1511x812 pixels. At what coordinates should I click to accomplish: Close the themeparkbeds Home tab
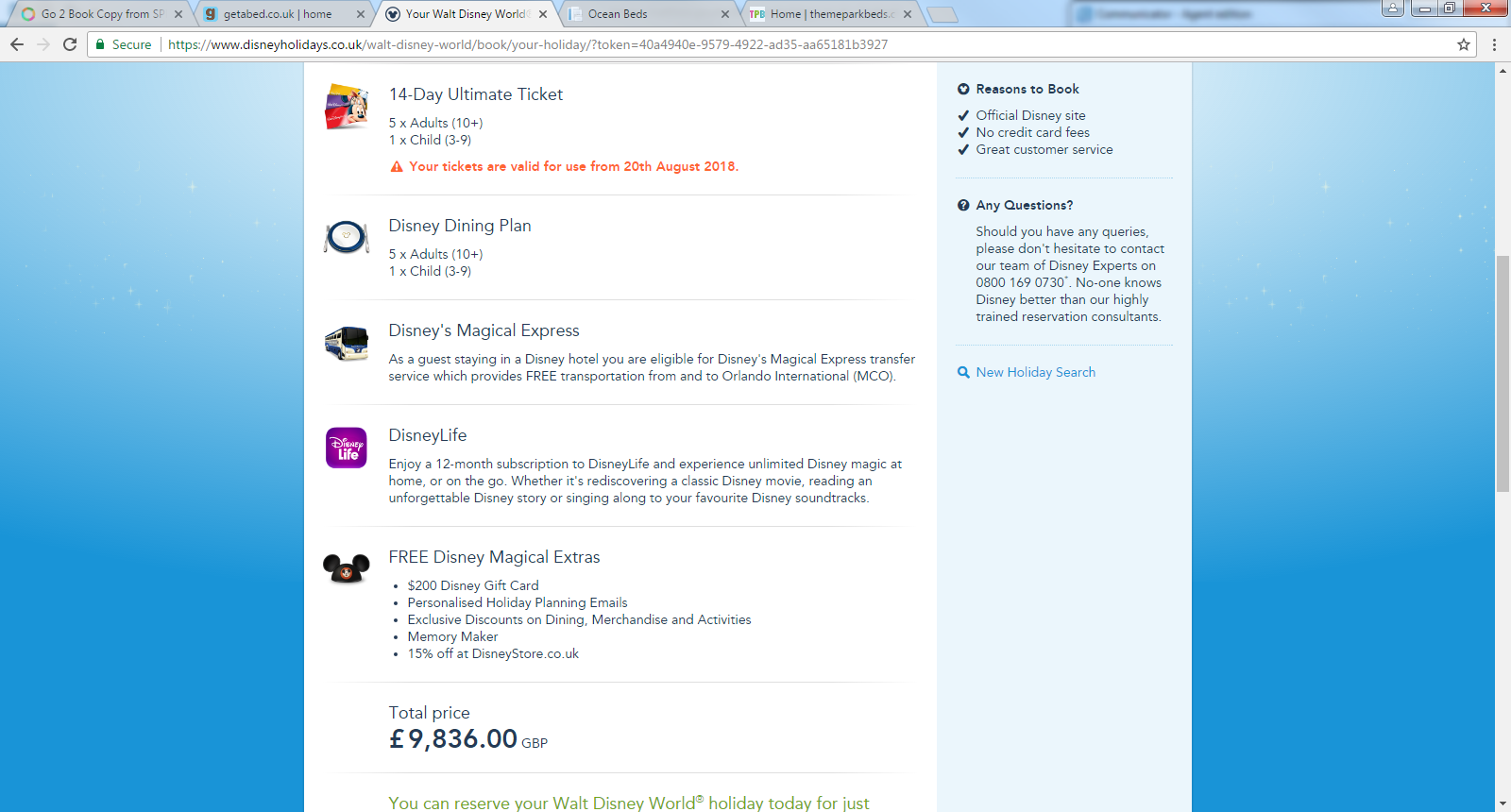pyautogui.click(x=908, y=14)
